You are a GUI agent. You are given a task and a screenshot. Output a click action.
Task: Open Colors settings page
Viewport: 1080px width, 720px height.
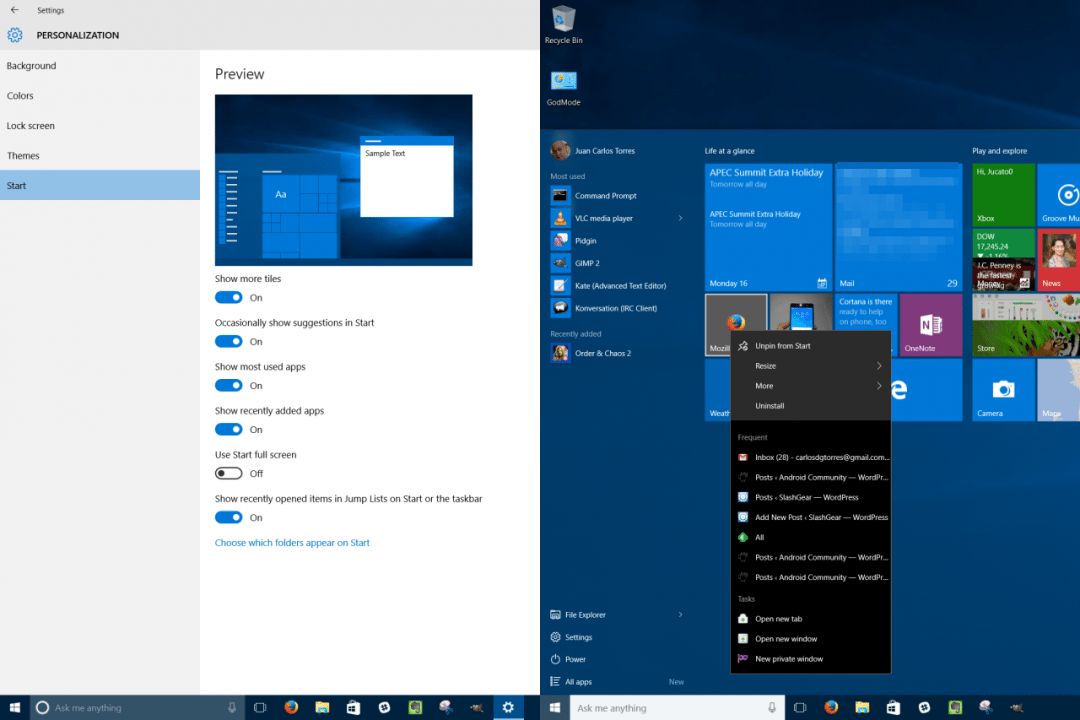point(100,96)
